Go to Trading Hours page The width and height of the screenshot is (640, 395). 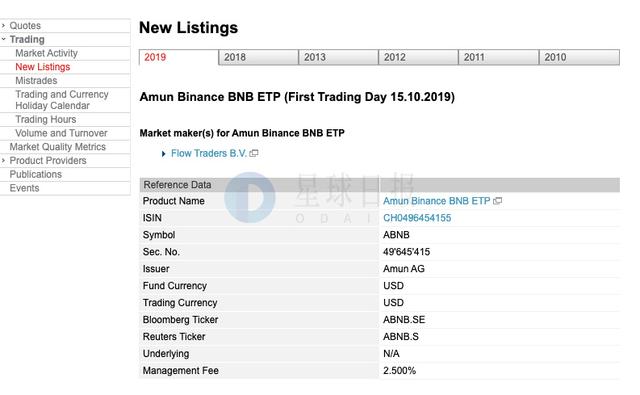pyautogui.click(x=45, y=120)
